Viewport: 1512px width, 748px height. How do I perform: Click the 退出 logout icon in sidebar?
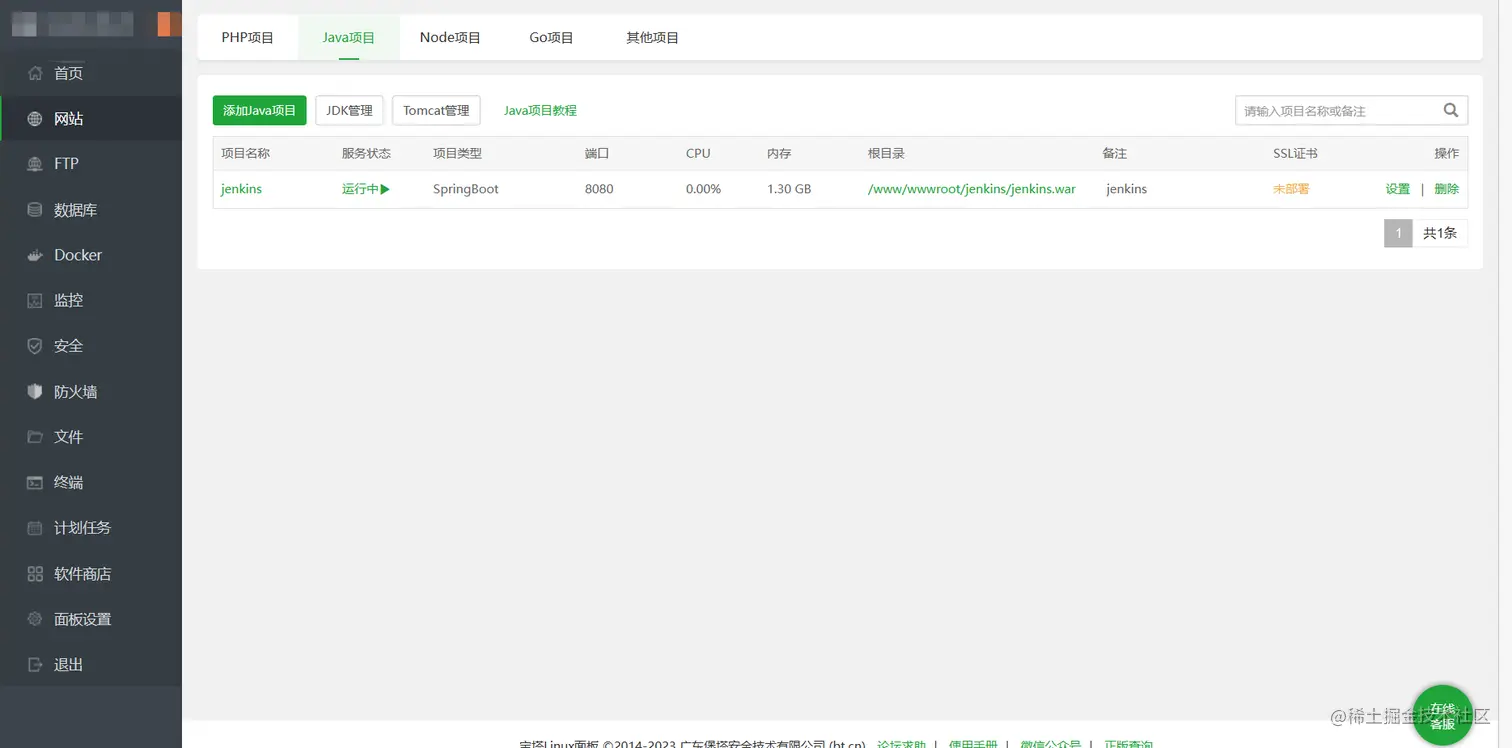(x=35, y=665)
